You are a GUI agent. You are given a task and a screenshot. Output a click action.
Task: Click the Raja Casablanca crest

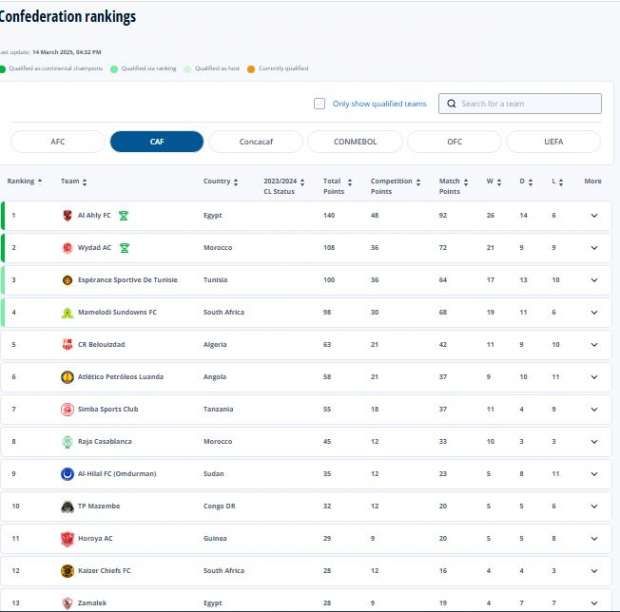point(68,442)
